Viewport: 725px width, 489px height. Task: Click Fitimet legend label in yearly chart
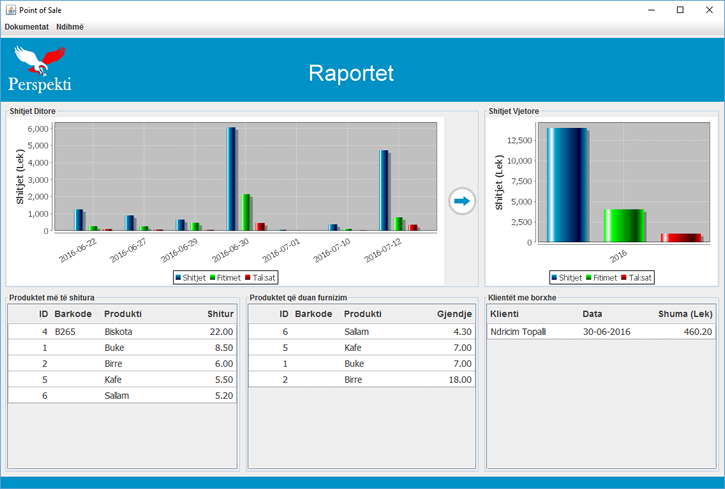pyautogui.click(x=605, y=277)
